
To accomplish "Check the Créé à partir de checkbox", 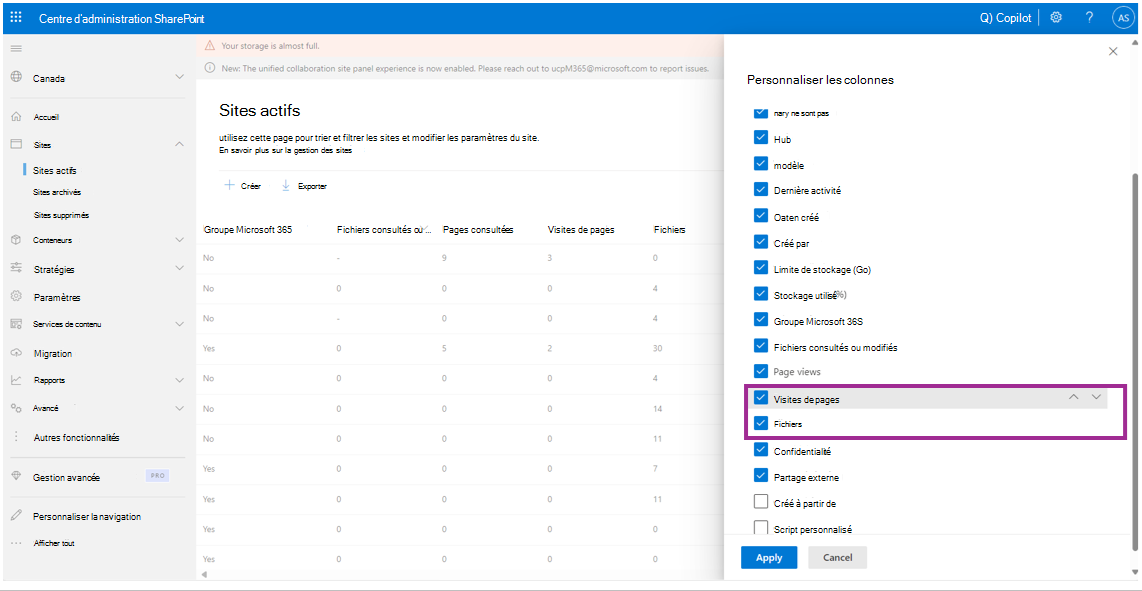I will click(x=760, y=502).
